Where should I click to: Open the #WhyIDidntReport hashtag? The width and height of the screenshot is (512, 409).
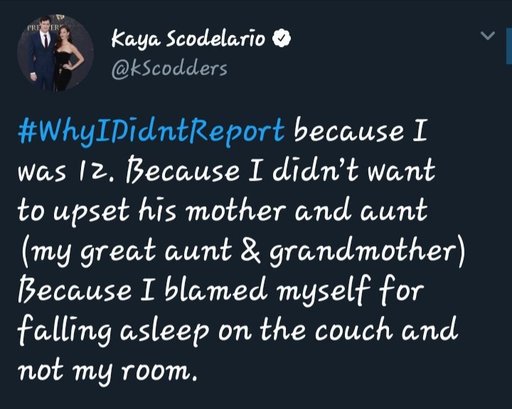point(152,132)
